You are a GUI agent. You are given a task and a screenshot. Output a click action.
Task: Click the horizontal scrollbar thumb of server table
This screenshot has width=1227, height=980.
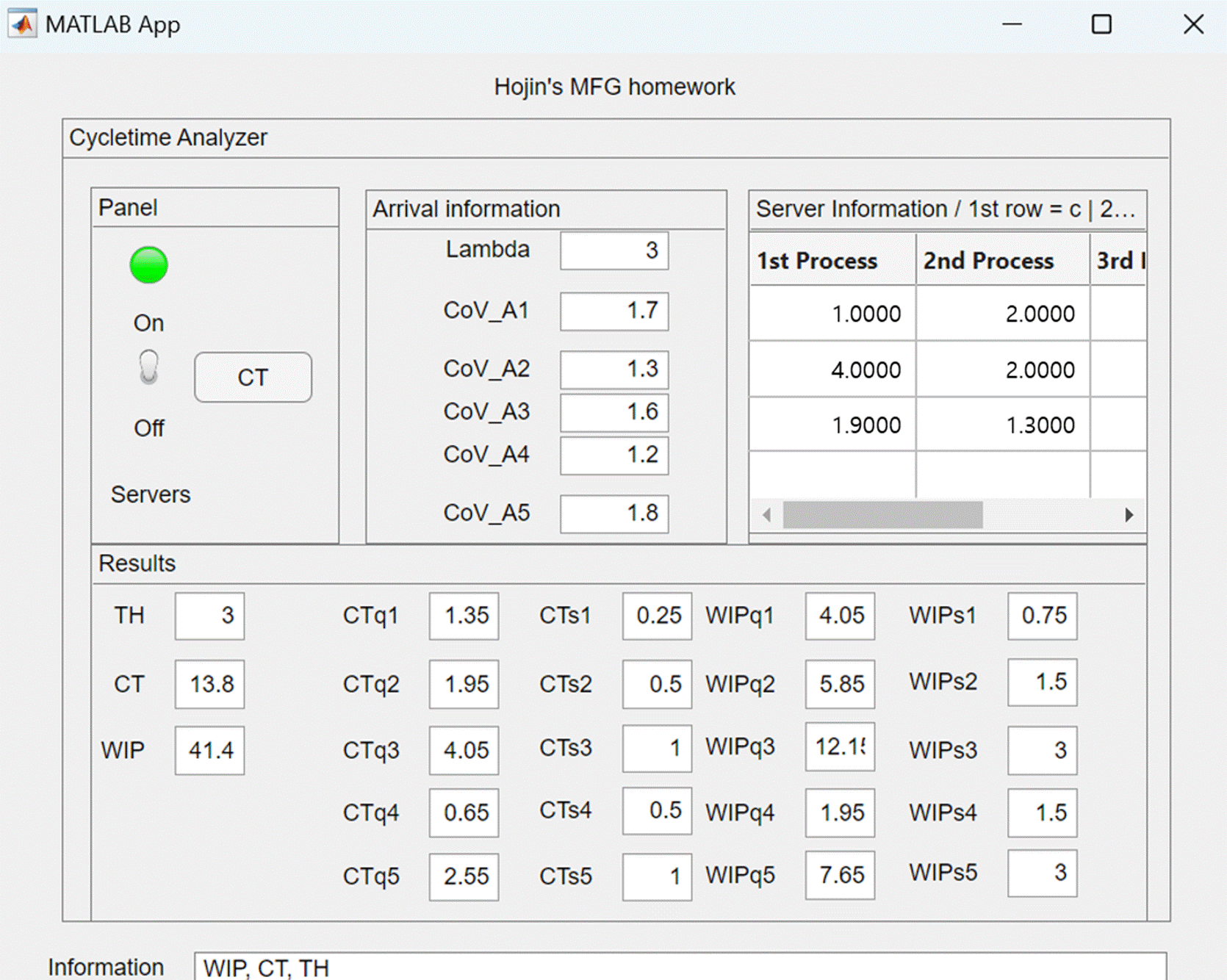point(883,515)
